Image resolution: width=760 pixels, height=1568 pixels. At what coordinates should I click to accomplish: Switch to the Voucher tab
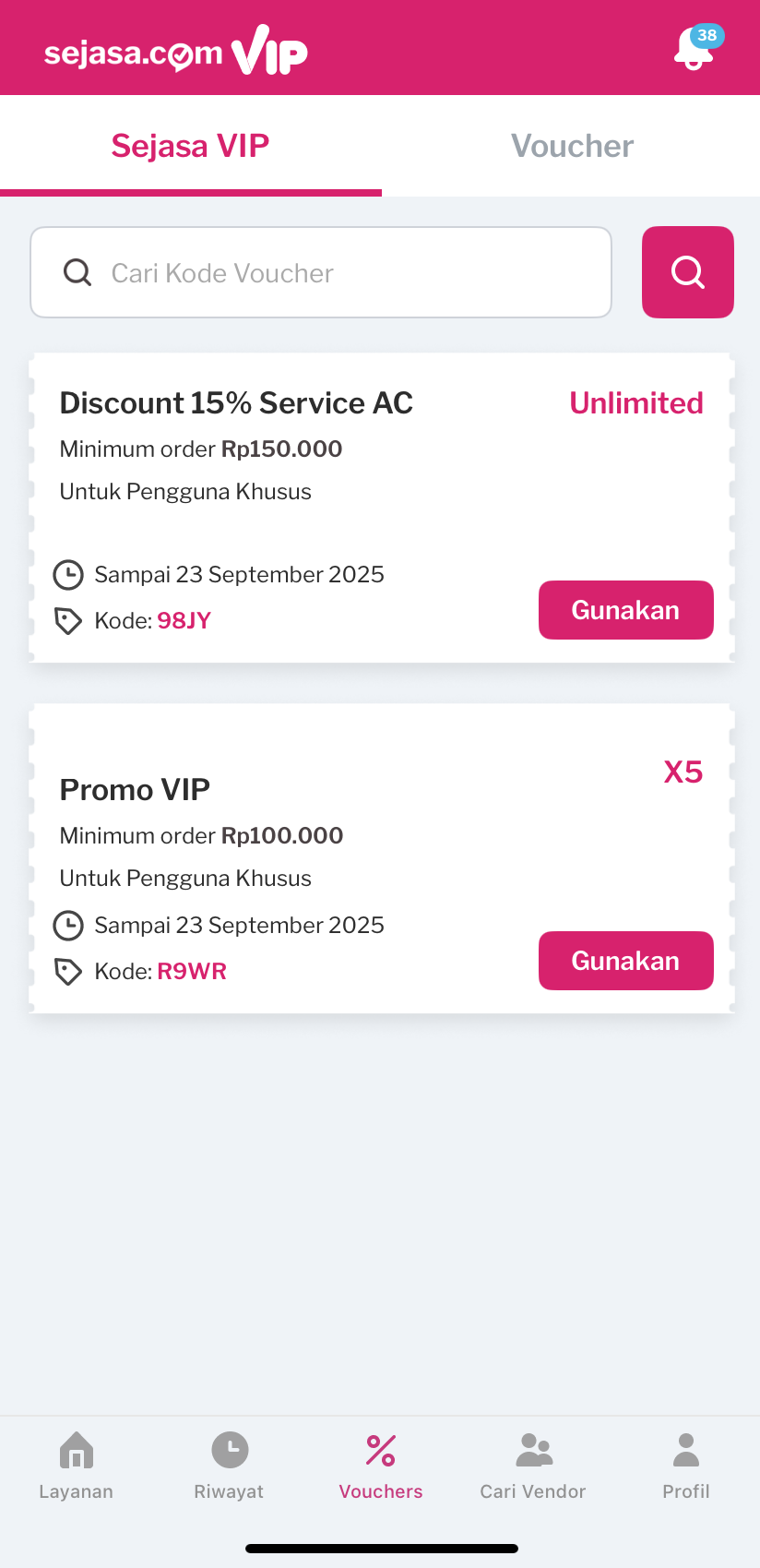tap(572, 146)
